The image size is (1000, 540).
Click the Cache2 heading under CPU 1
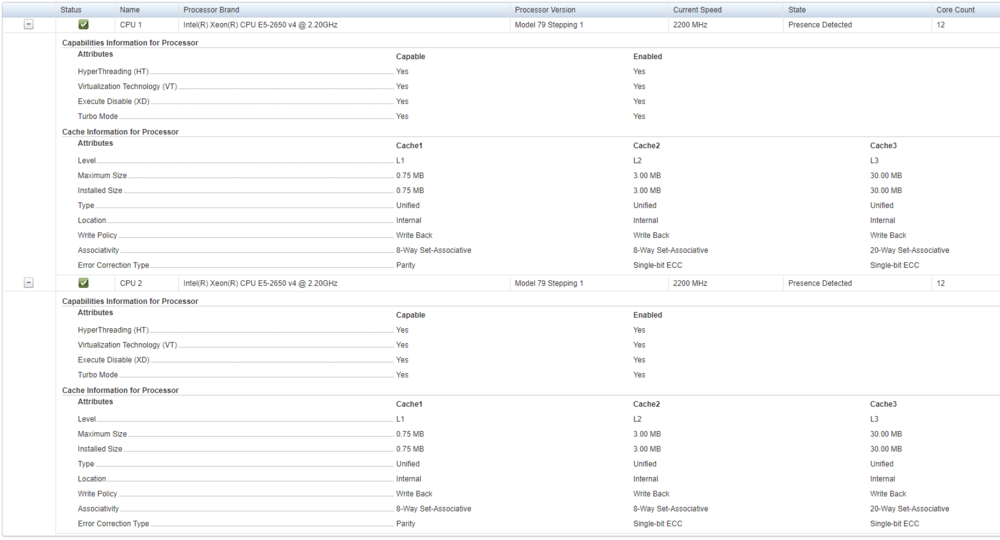646,145
